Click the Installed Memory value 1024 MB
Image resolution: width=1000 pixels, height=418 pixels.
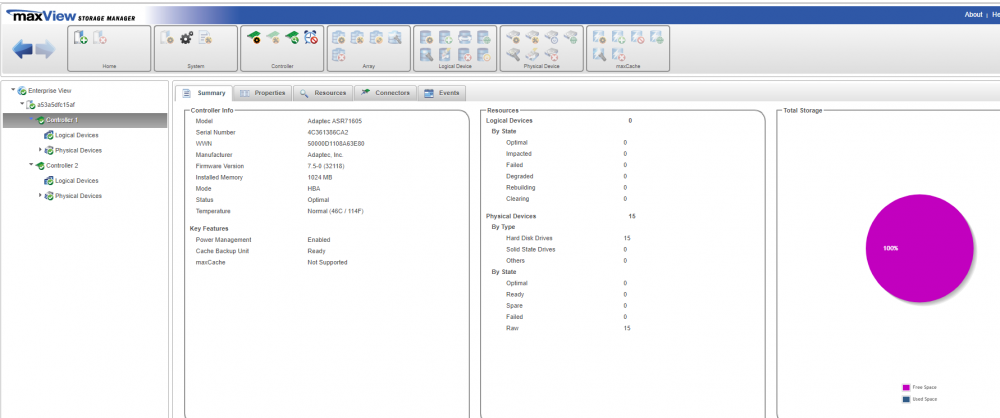(x=320, y=177)
